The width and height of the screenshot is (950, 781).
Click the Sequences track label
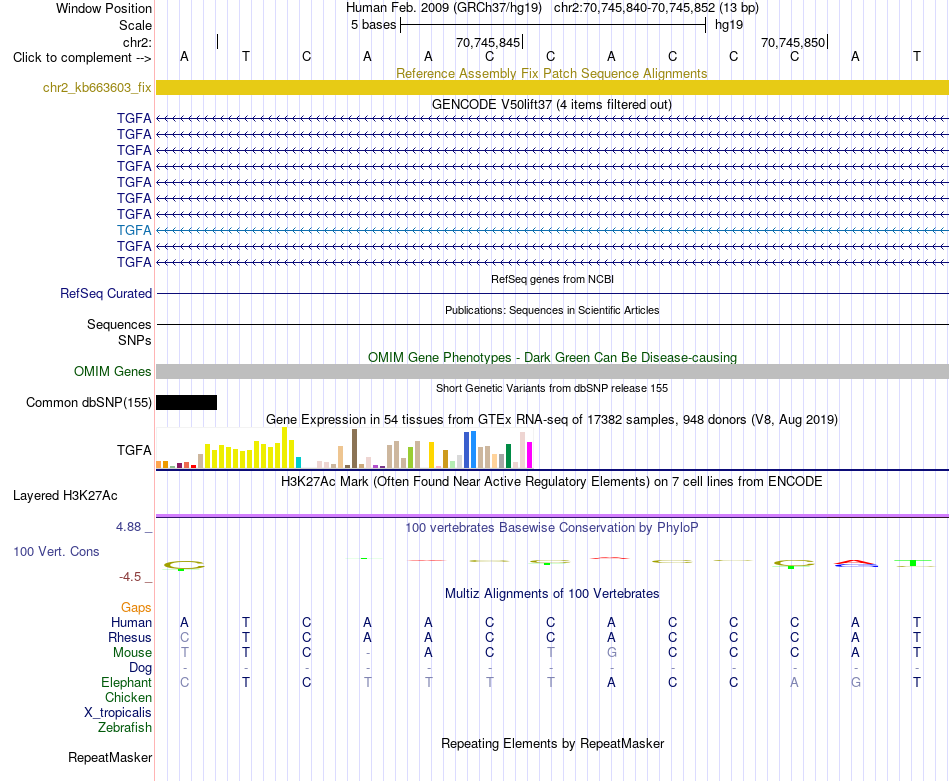coord(119,324)
